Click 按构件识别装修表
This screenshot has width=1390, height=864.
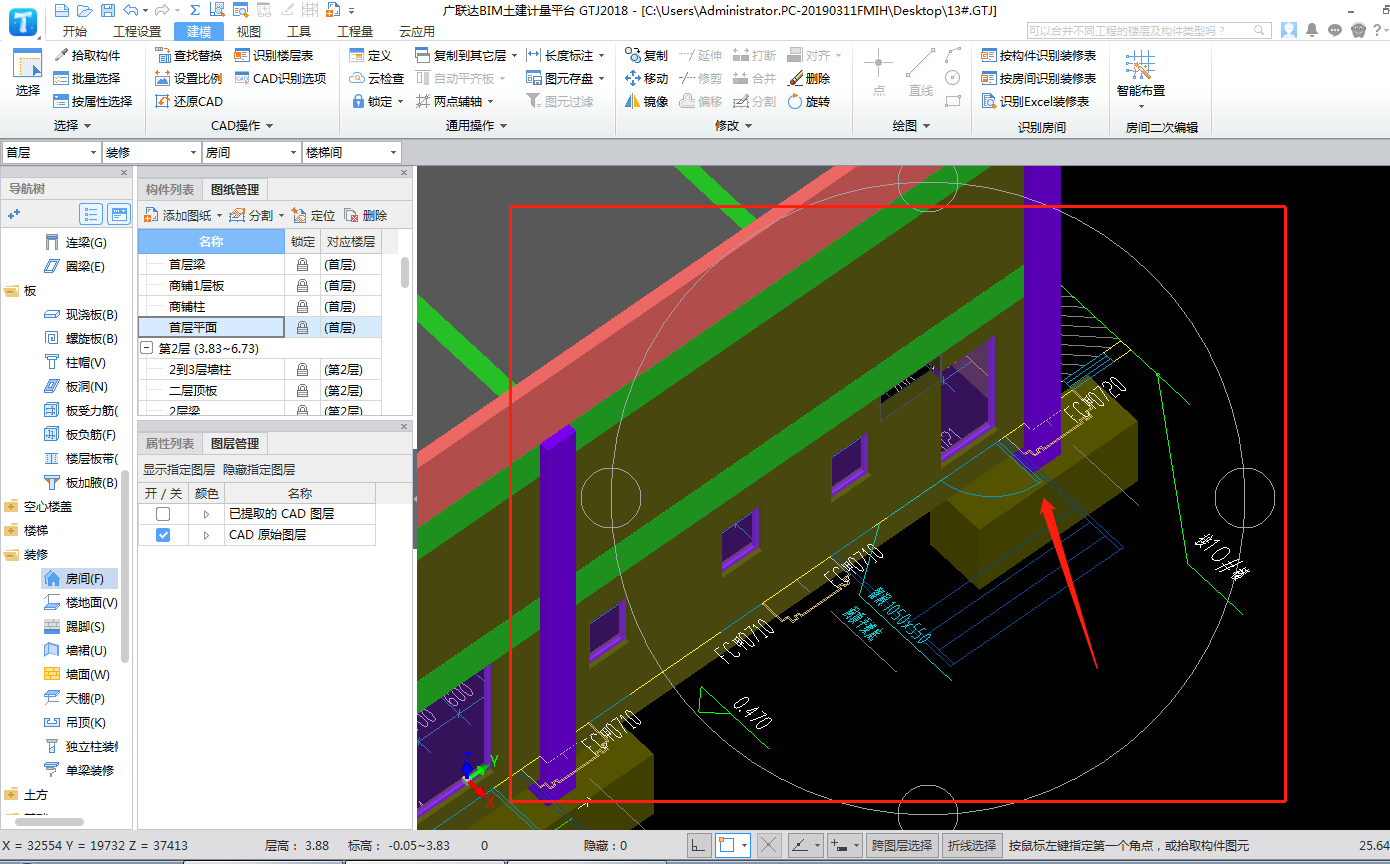pos(1038,55)
